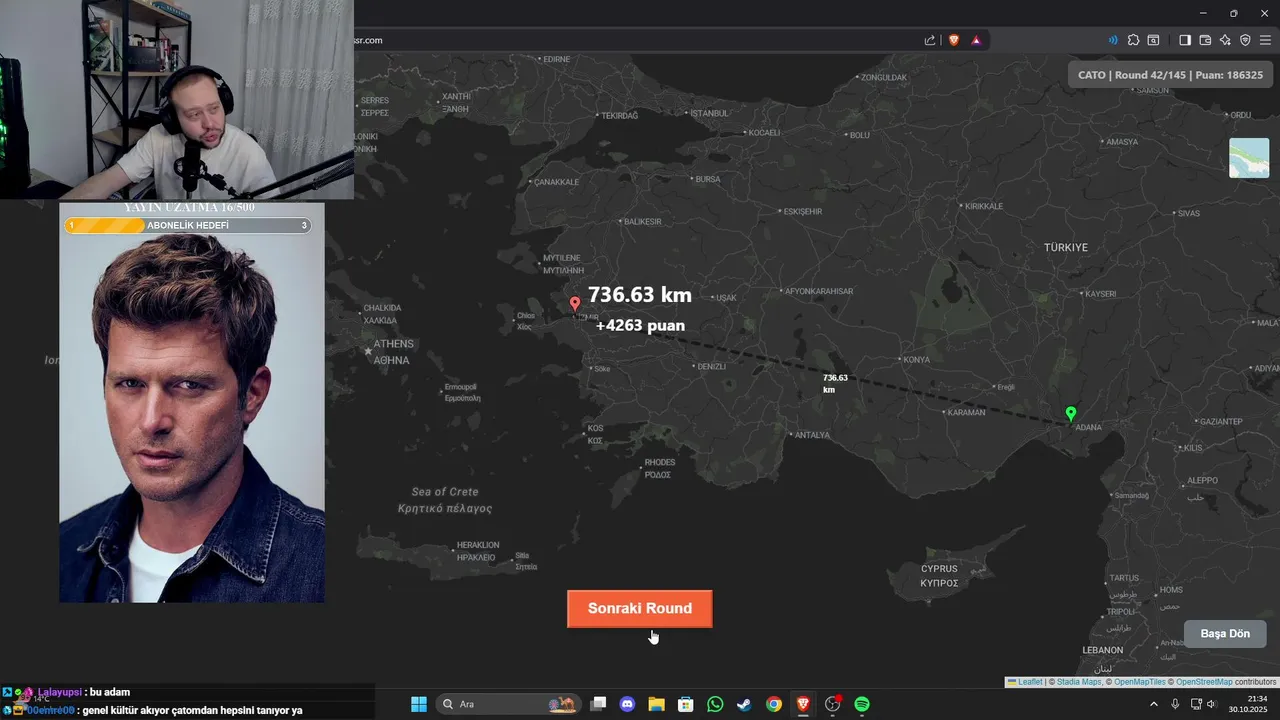Screen dimensions: 1280x720
Task: Open the Brave Wallet icon
Action: pyautogui.click(x=1205, y=40)
